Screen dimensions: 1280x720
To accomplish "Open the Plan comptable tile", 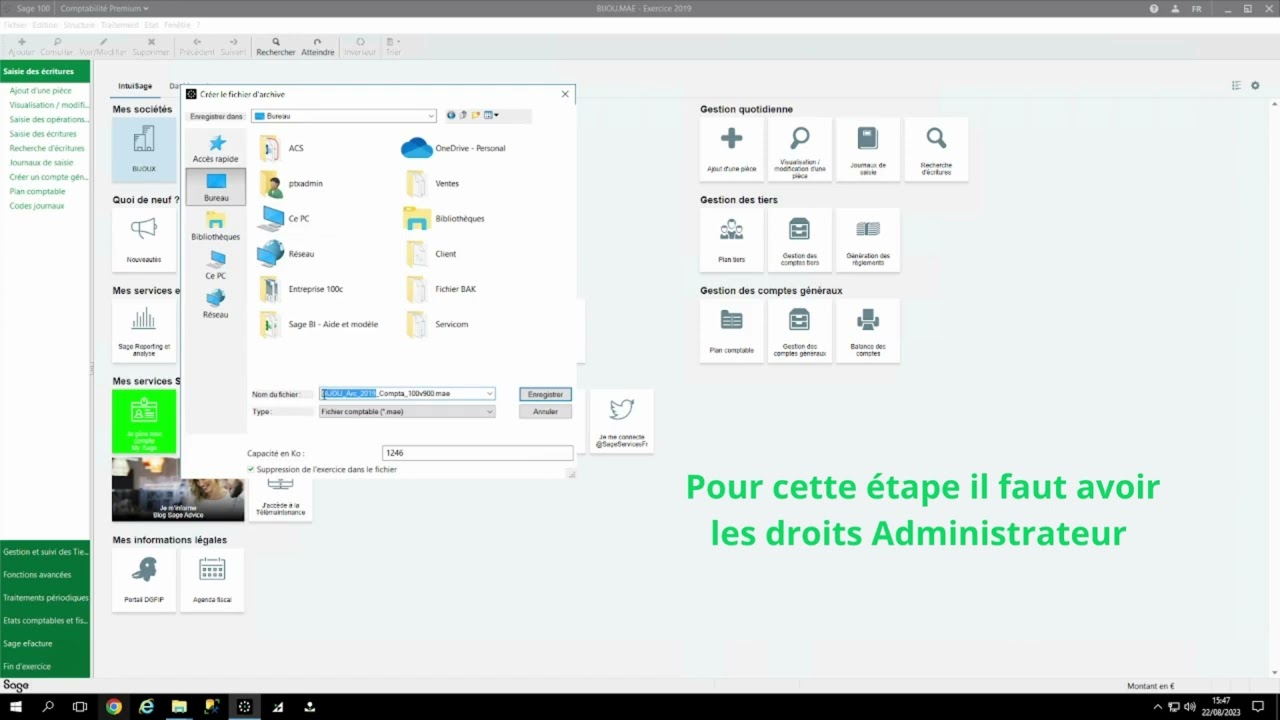I will tap(732, 331).
